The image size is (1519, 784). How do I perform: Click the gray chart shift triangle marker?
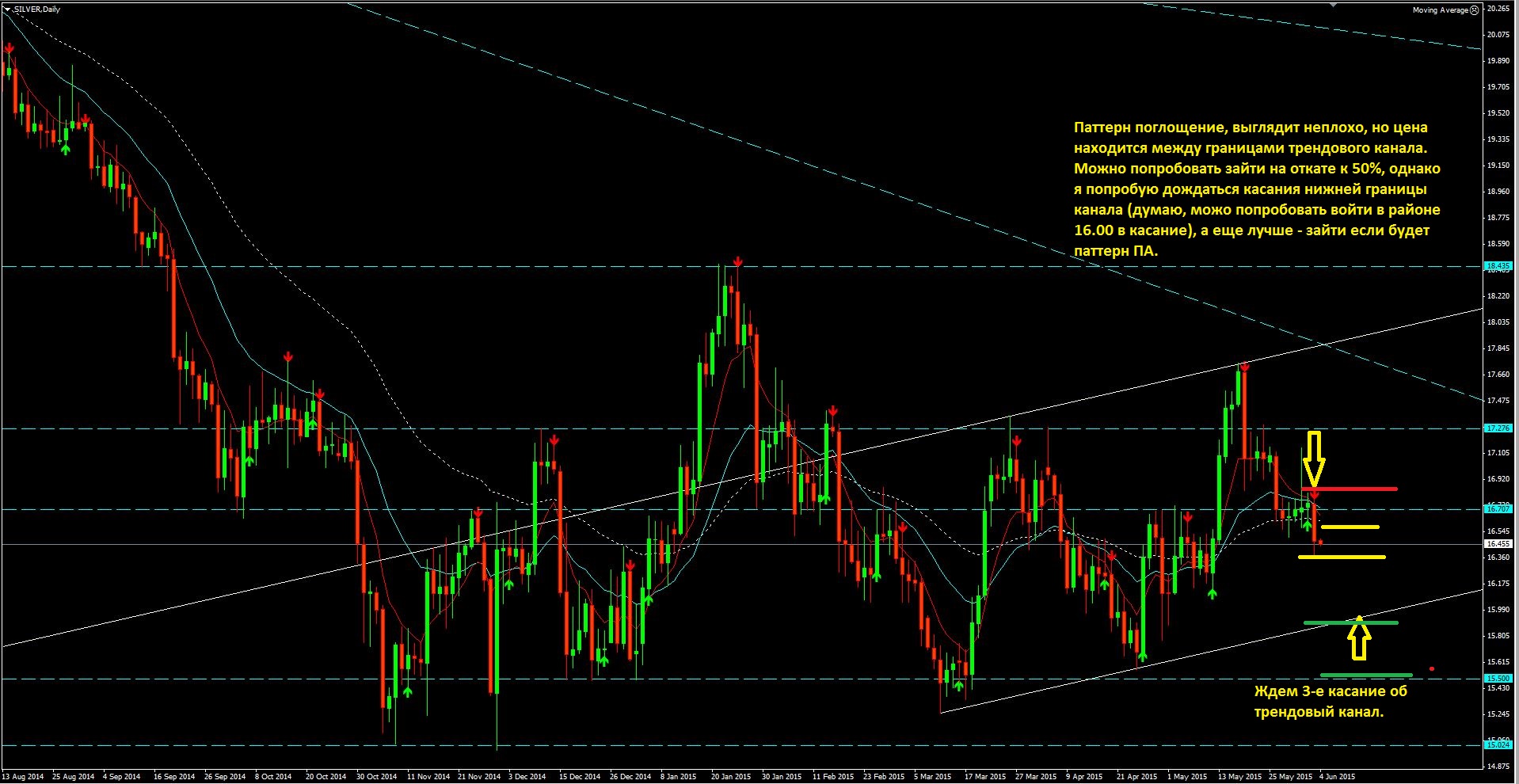tap(1334, 4)
